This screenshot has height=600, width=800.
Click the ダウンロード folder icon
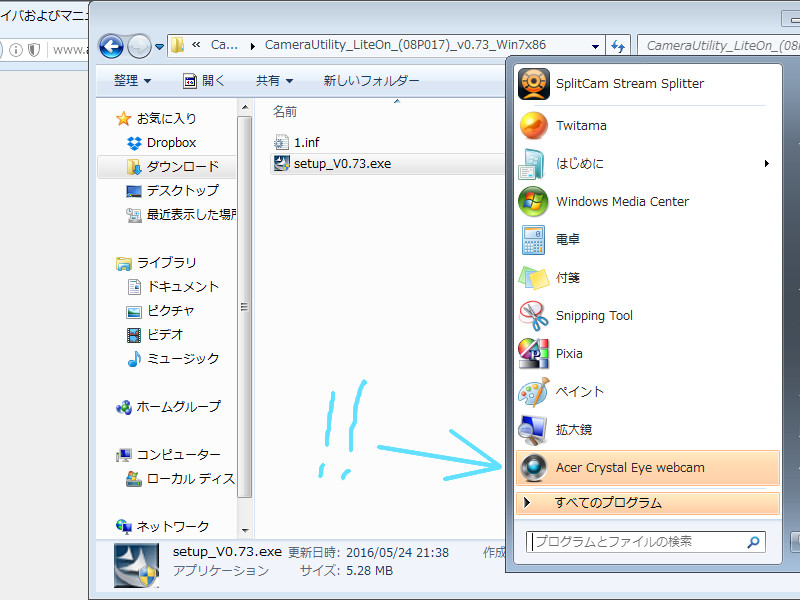134,167
